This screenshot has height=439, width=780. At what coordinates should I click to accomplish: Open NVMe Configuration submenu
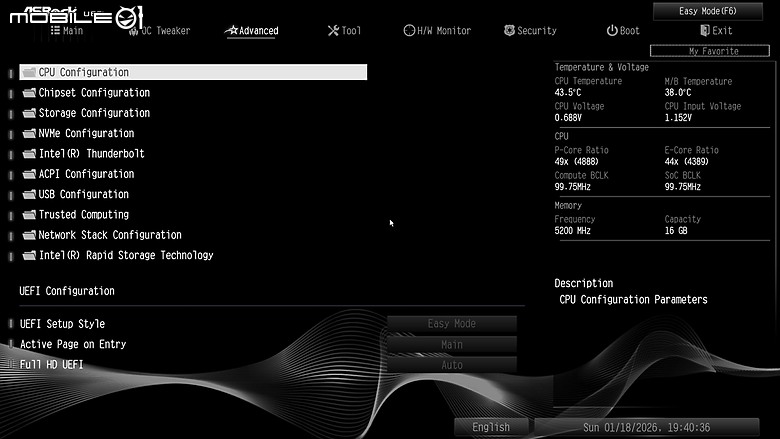coord(86,133)
